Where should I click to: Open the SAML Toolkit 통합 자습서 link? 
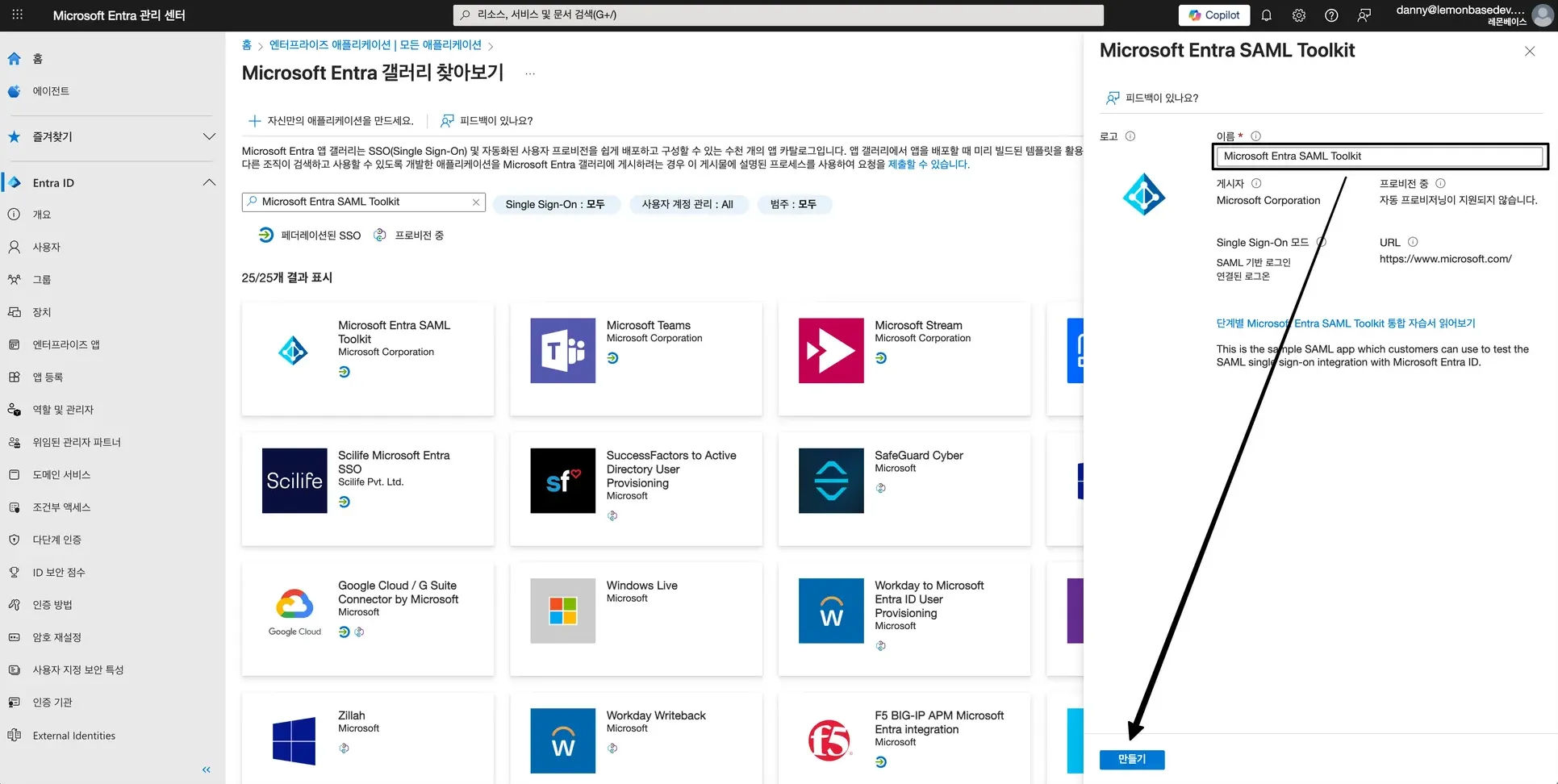1346,323
